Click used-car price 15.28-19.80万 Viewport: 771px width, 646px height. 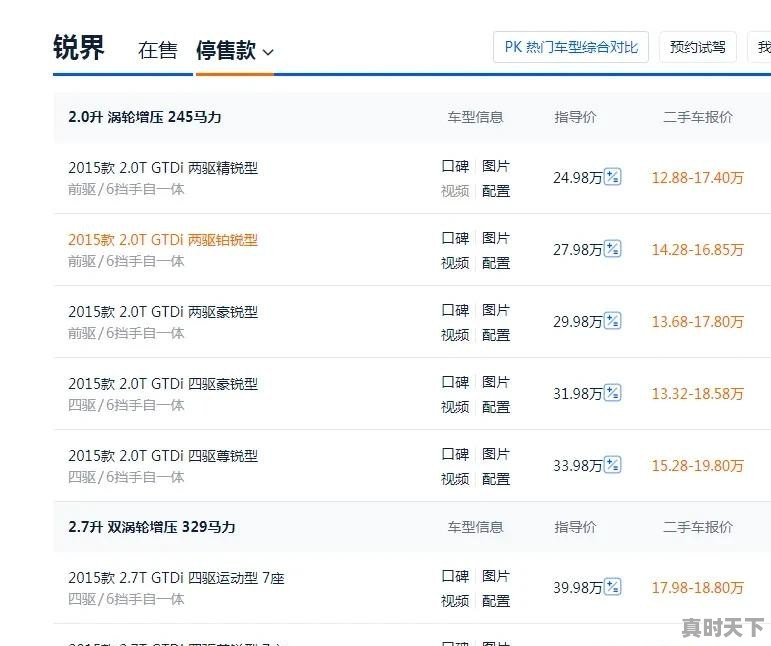click(x=697, y=466)
